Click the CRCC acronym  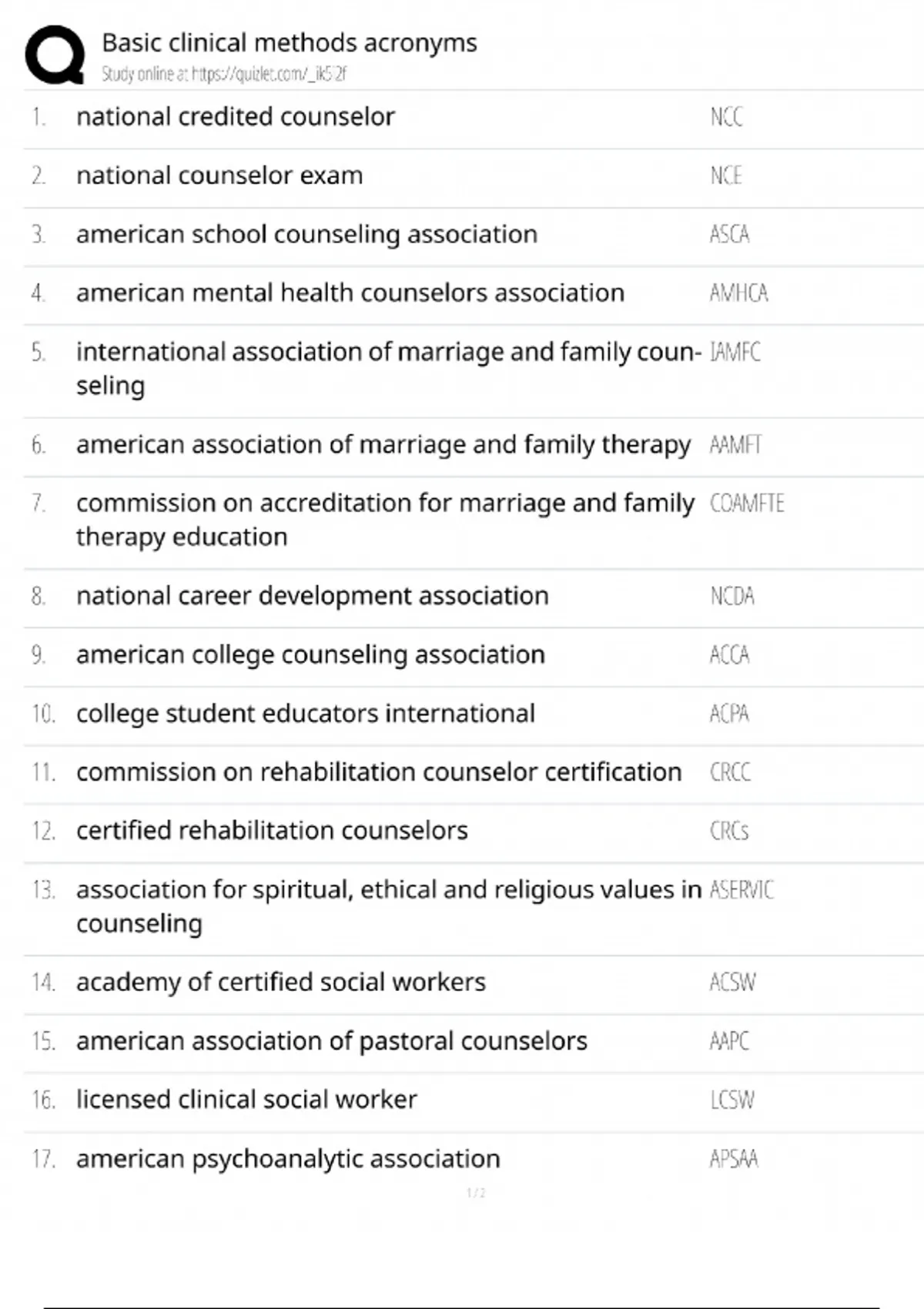(x=729, y=772)
